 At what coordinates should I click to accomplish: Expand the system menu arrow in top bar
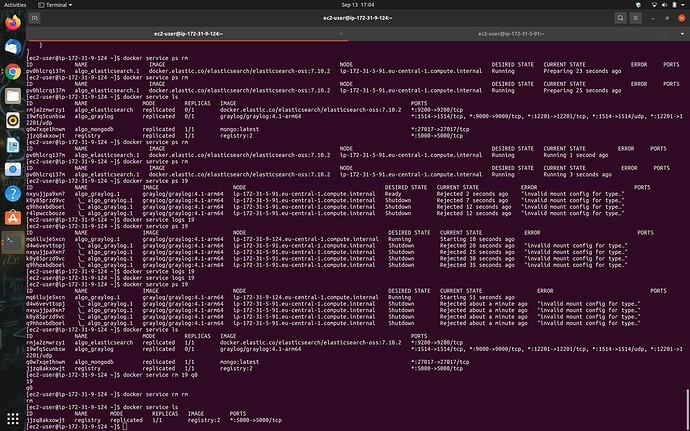click(x=683, y=5)
